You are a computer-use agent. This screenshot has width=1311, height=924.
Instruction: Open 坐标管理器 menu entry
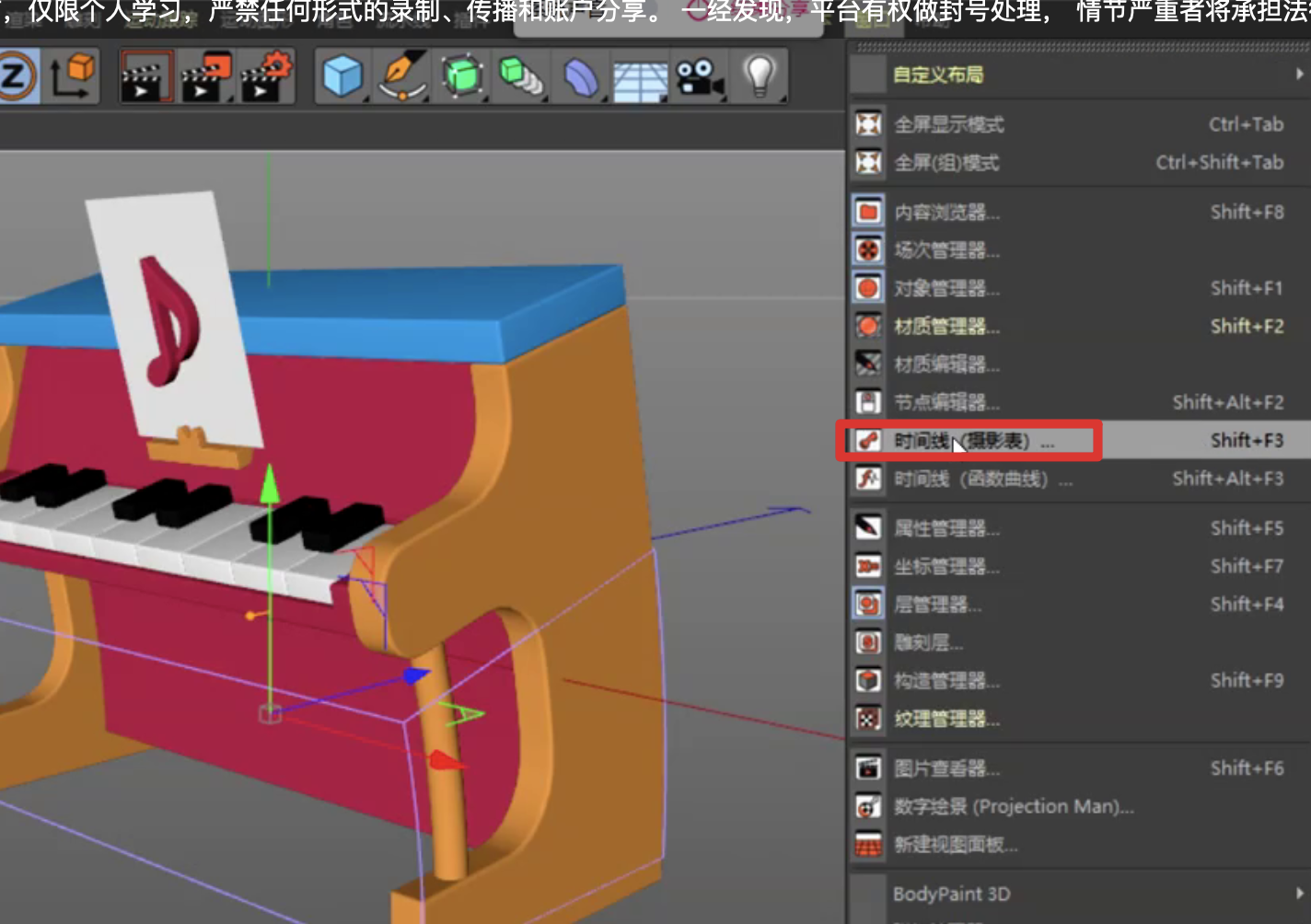[x=1079, y=567]
